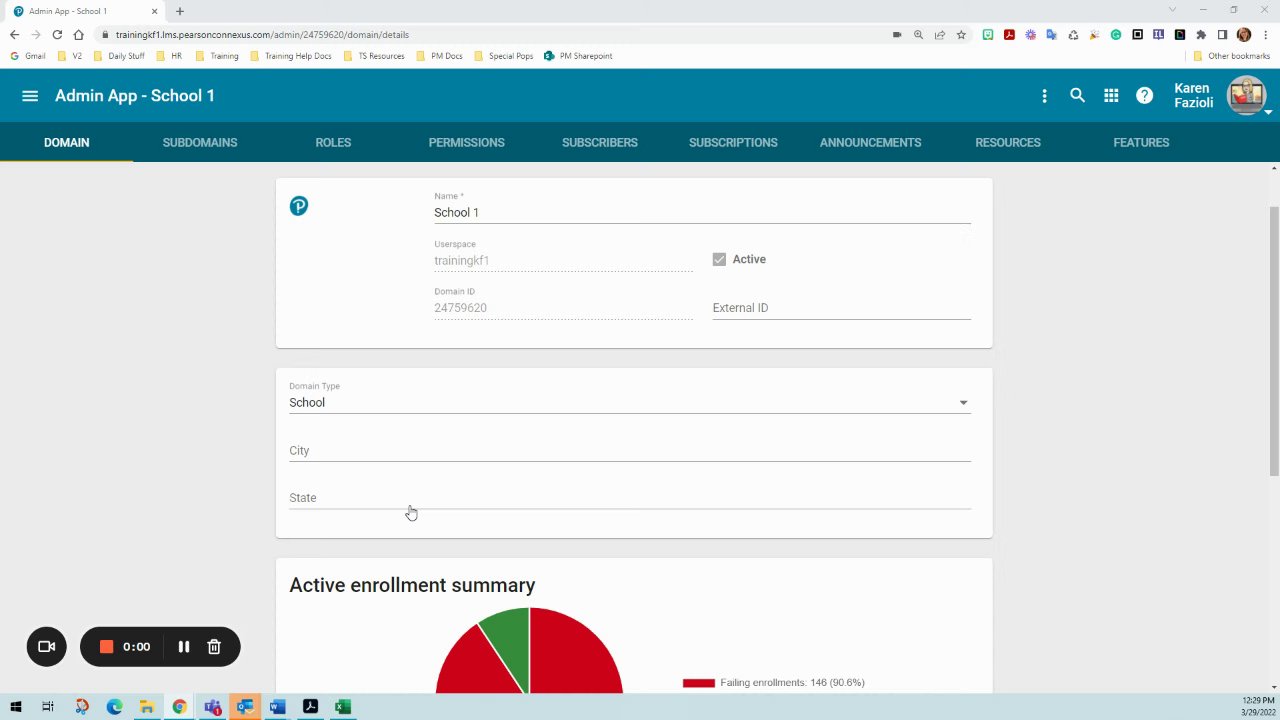Toggle the recorder camera button
This screenshot has width=1280, height=720.
point(46,647)
